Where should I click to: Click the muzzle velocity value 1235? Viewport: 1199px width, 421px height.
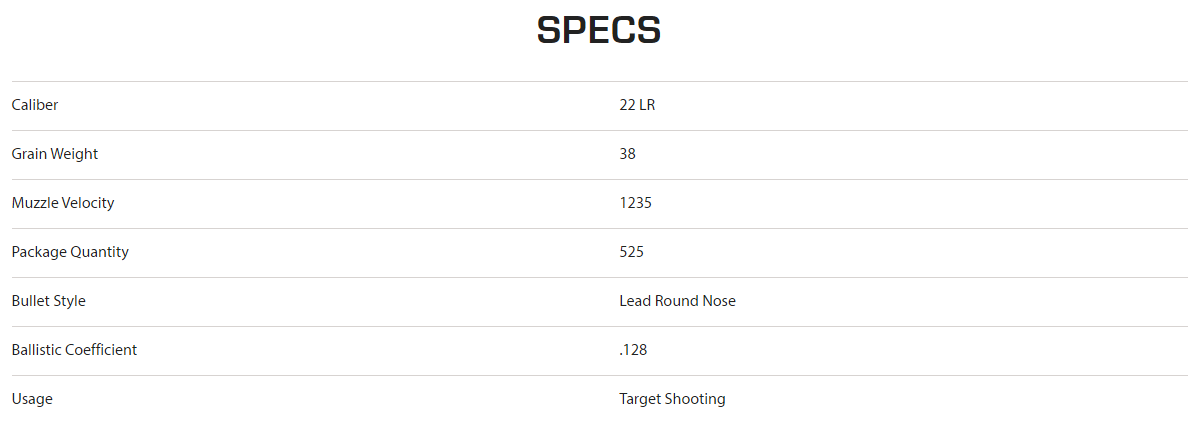(x=635, y=203)
